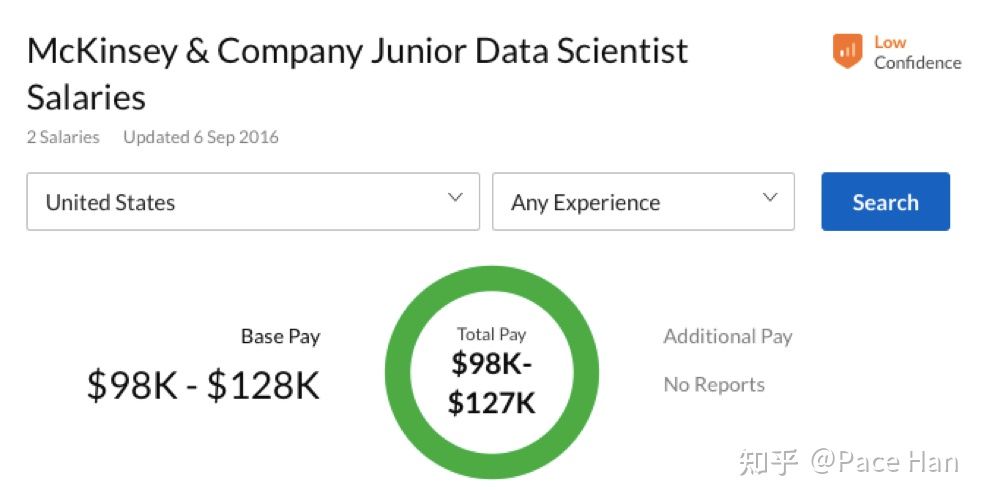Click the blue Search button

pos(885,202)
